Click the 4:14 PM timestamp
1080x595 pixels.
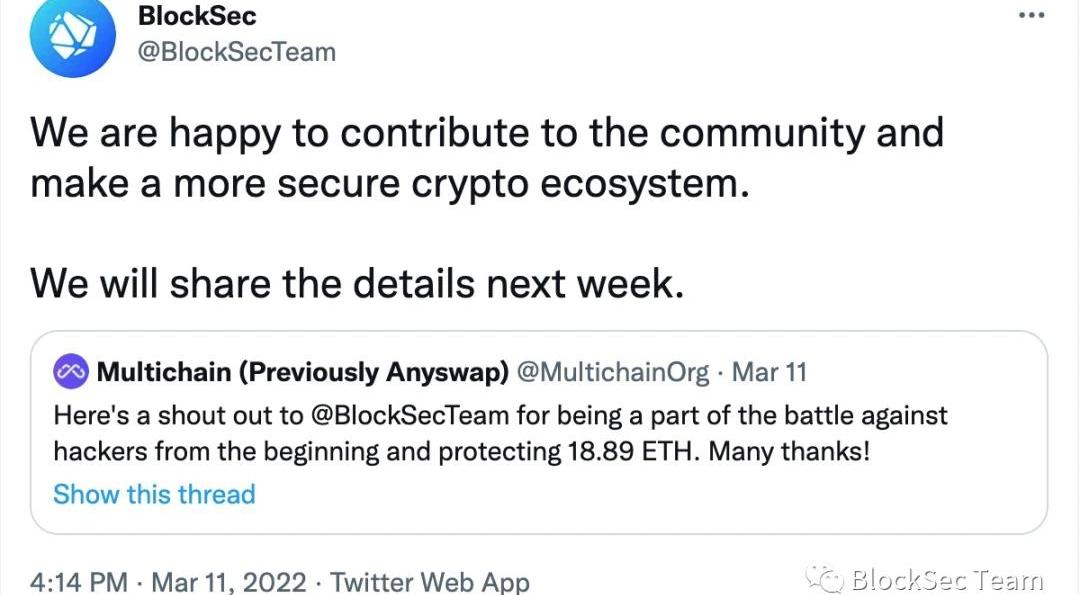point(78,581)
